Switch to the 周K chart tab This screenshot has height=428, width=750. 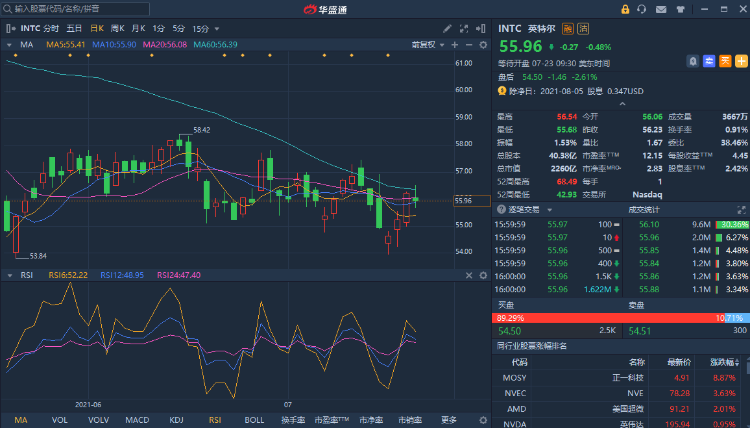118,29
